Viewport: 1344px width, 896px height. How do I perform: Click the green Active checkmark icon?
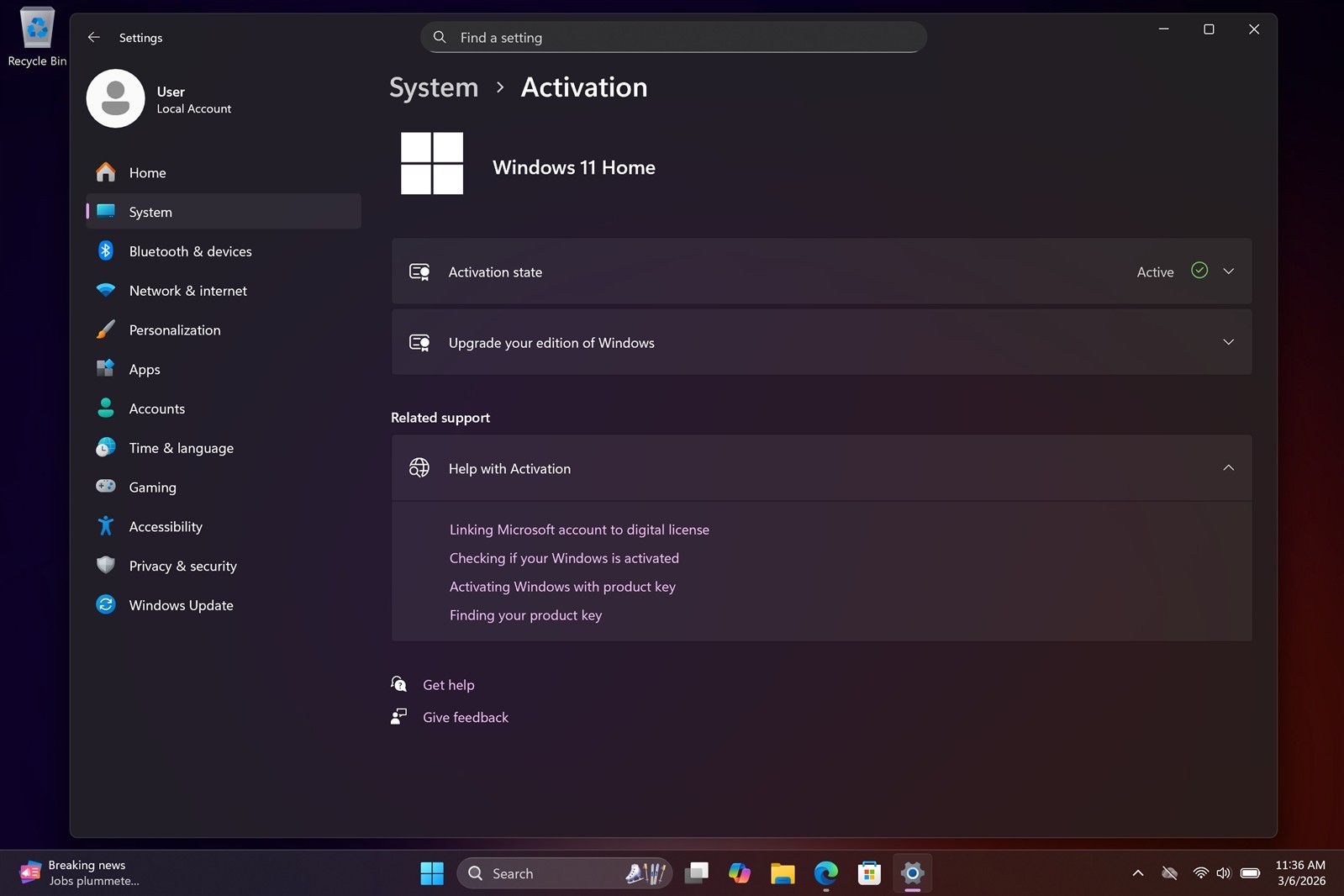click(x=1199, y=271)
